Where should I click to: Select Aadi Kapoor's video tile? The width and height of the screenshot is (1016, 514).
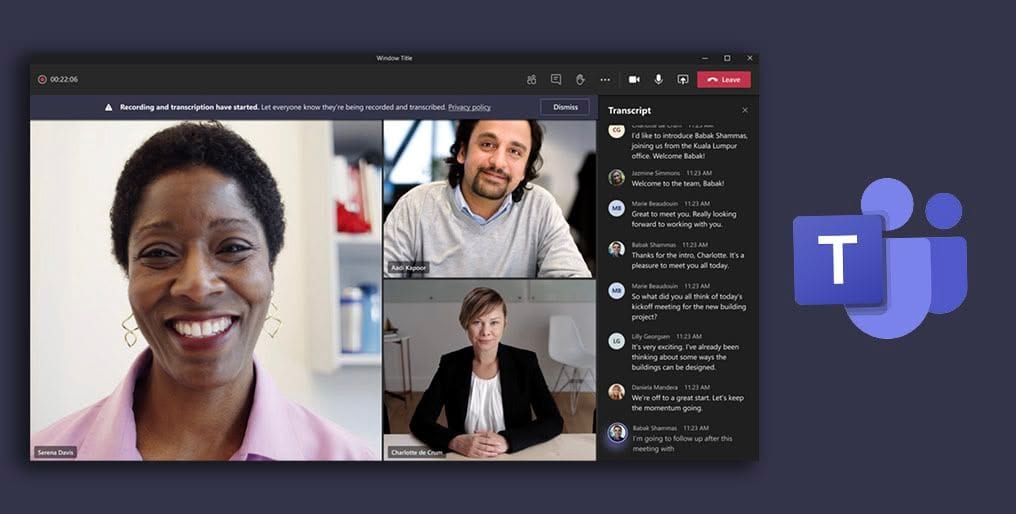(489, 198)
